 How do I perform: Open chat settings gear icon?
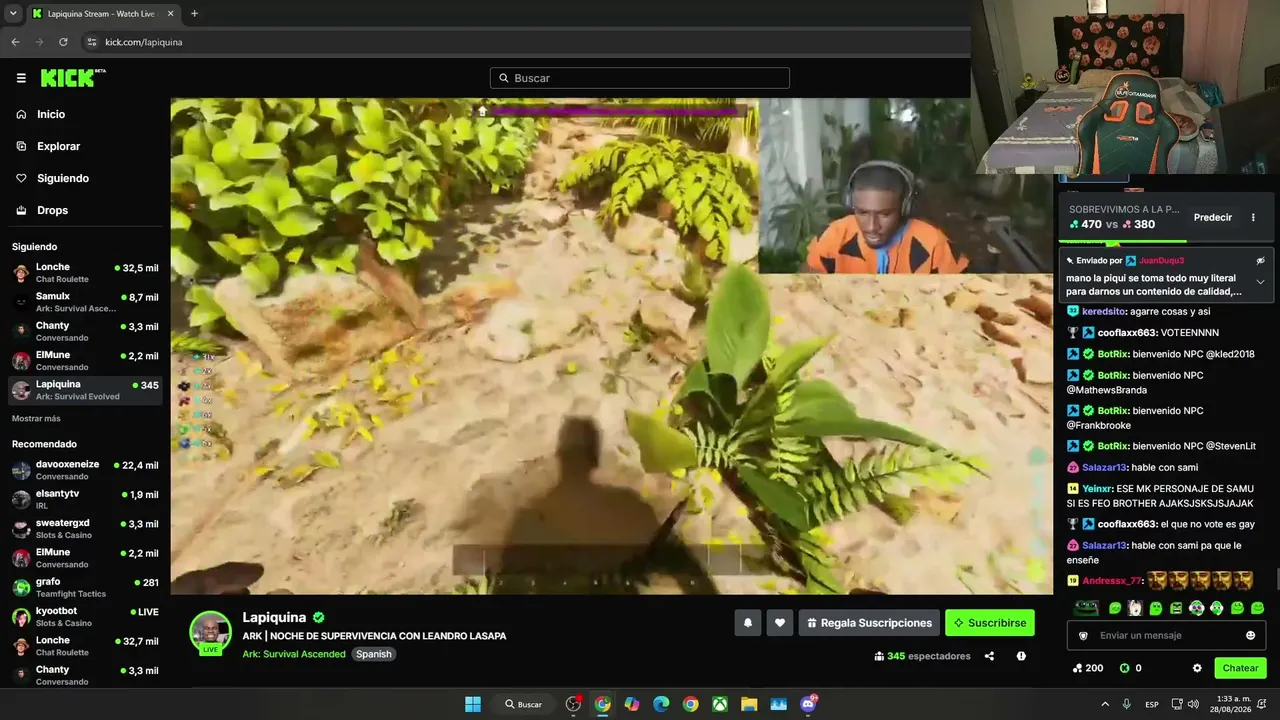[x=1197, y=668]
